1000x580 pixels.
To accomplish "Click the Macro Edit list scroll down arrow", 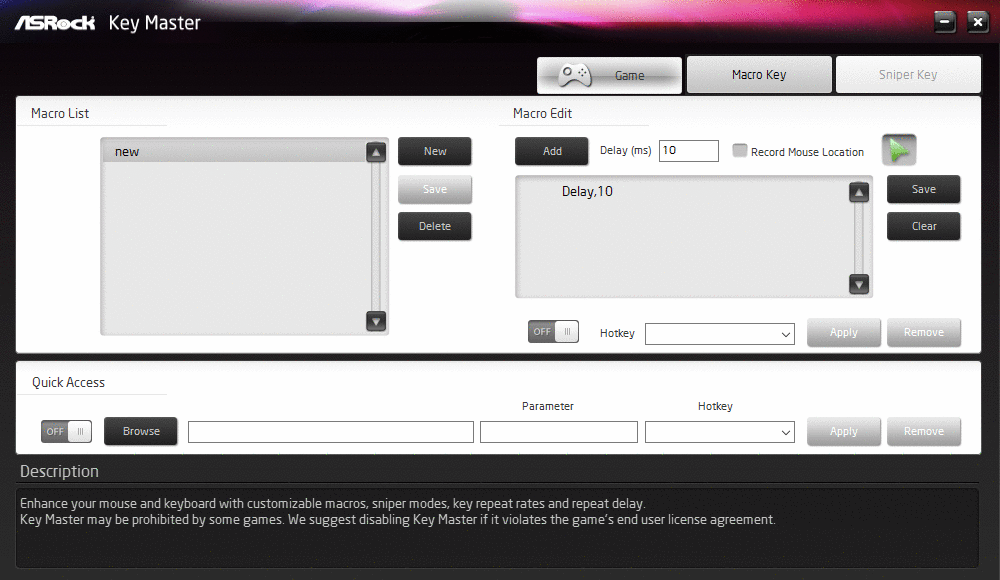I will coord(859,285).
